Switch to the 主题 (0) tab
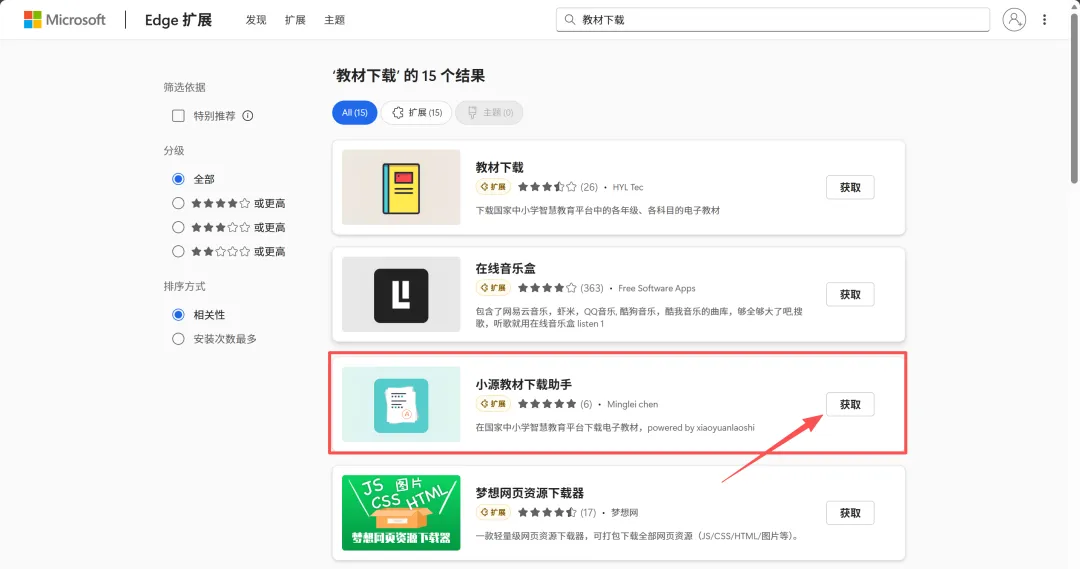Viewport: 1080px width, 569px height. 490,112
